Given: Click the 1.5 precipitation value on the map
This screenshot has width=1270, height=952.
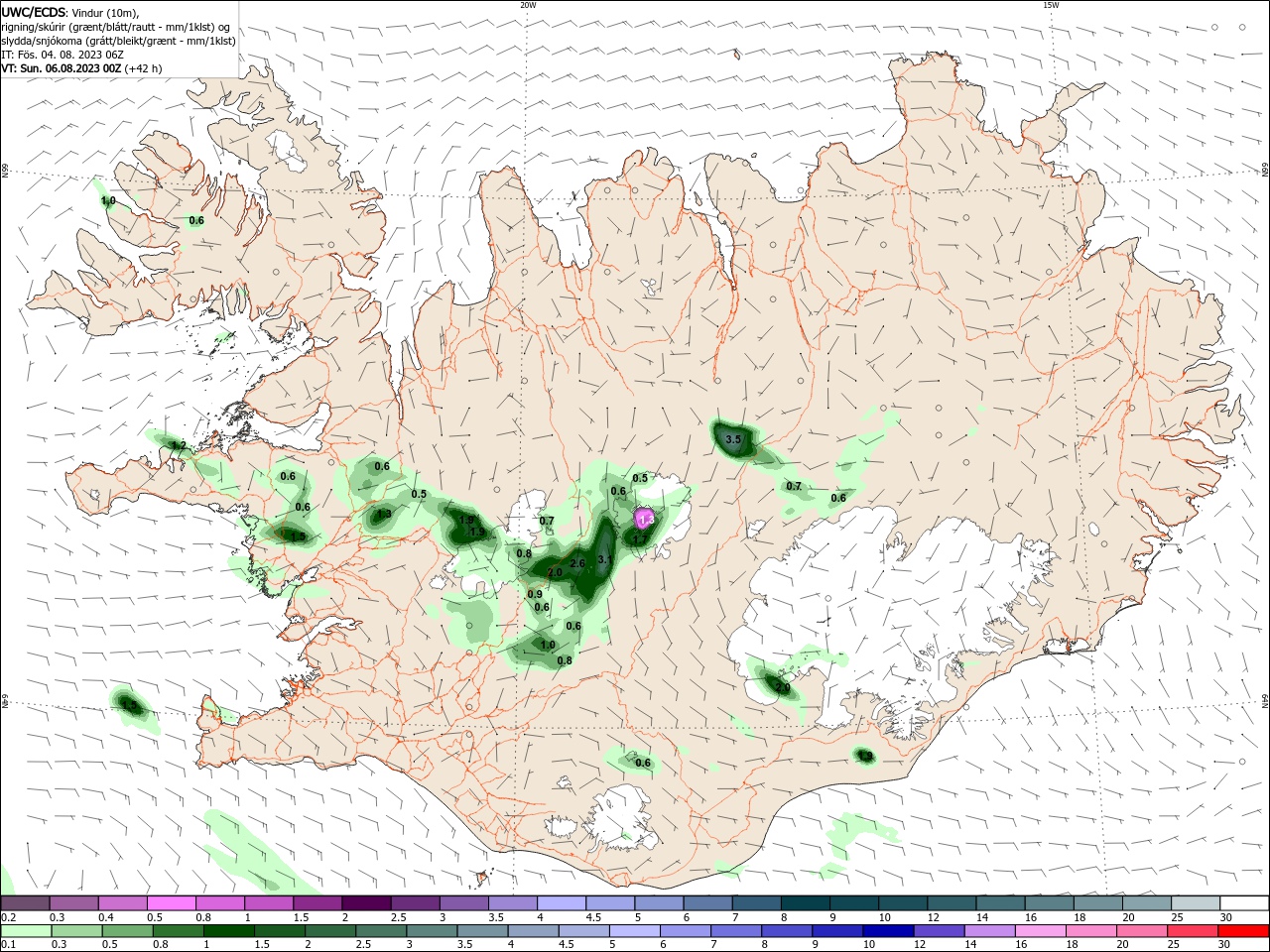Looking at the screenshot, I should [298, 536].
